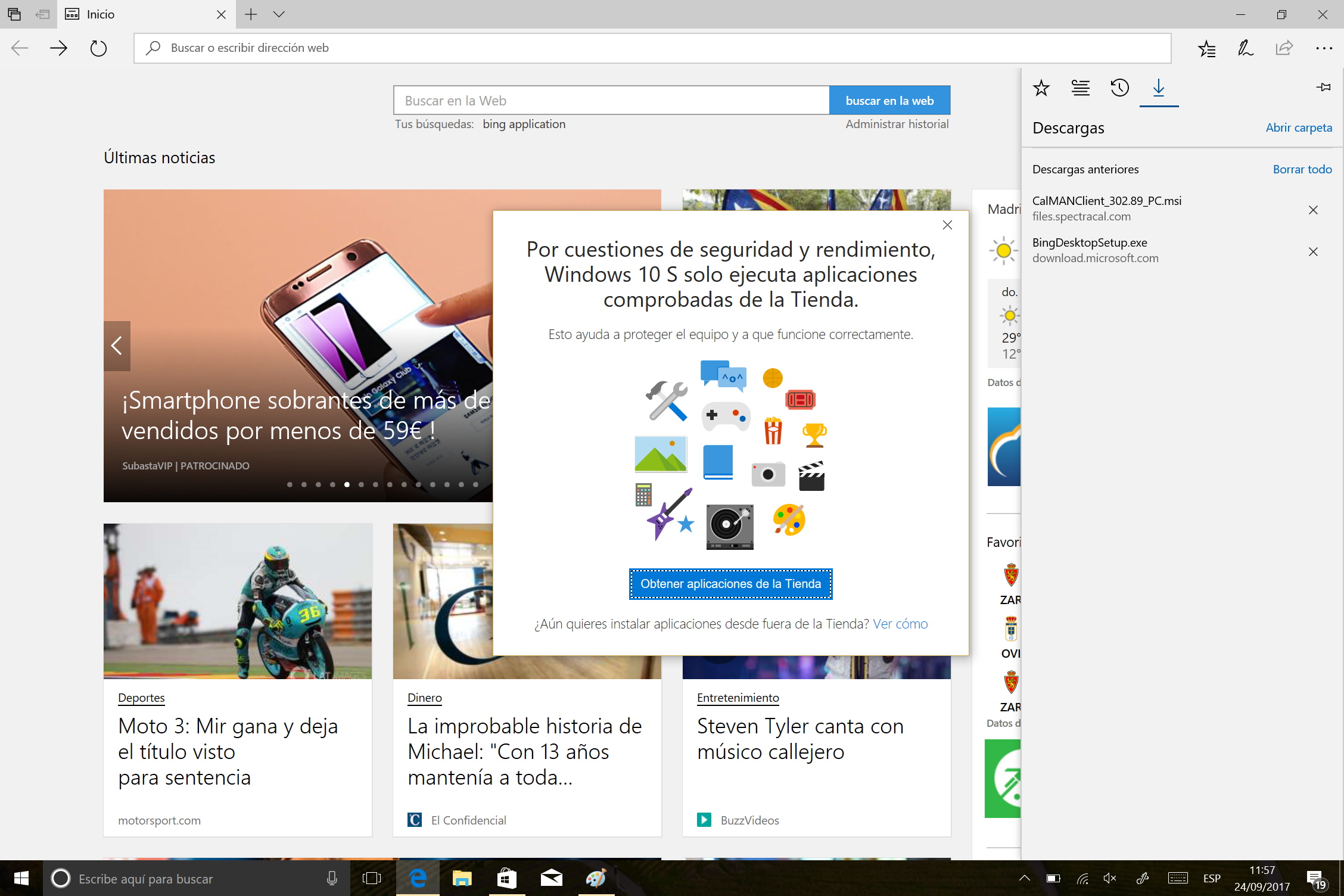Show previous news carousel slide
This screenshot has height=896, width=1344.
click(117, 346)
